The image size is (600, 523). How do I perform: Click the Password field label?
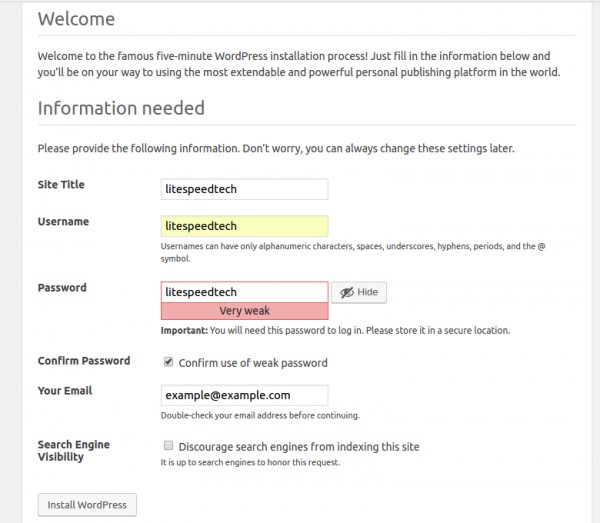[x=62, y=288]
